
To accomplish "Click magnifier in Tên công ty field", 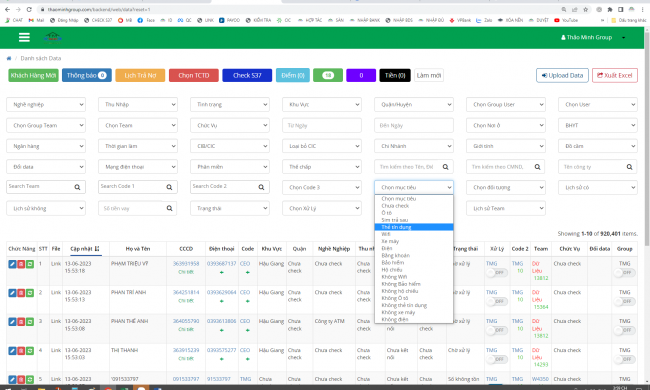I will click(x=629, y=167).
